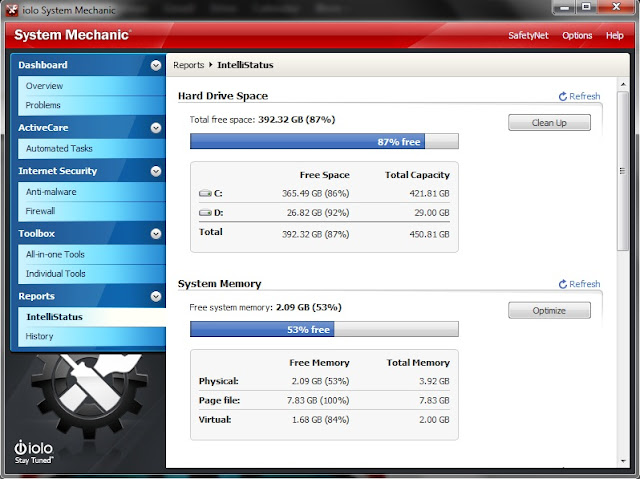Click the Optimize button

pos(549,310)
